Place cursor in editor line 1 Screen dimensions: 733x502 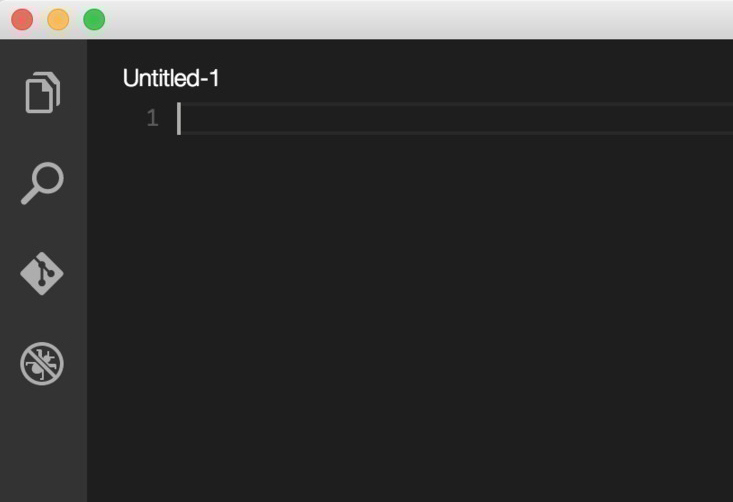point(456,118)
